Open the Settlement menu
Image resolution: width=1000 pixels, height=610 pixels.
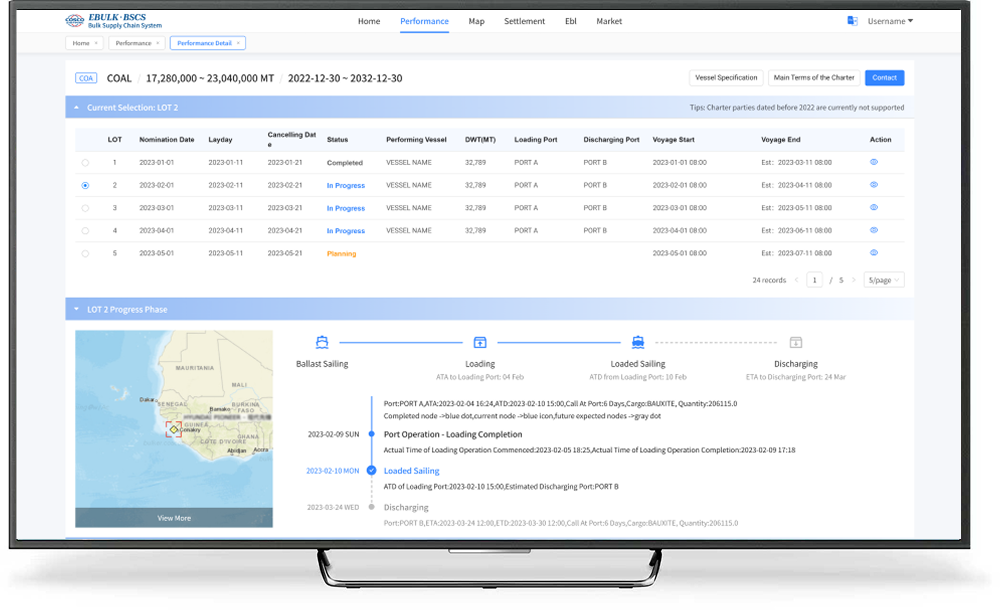click(x=524, y=21)
